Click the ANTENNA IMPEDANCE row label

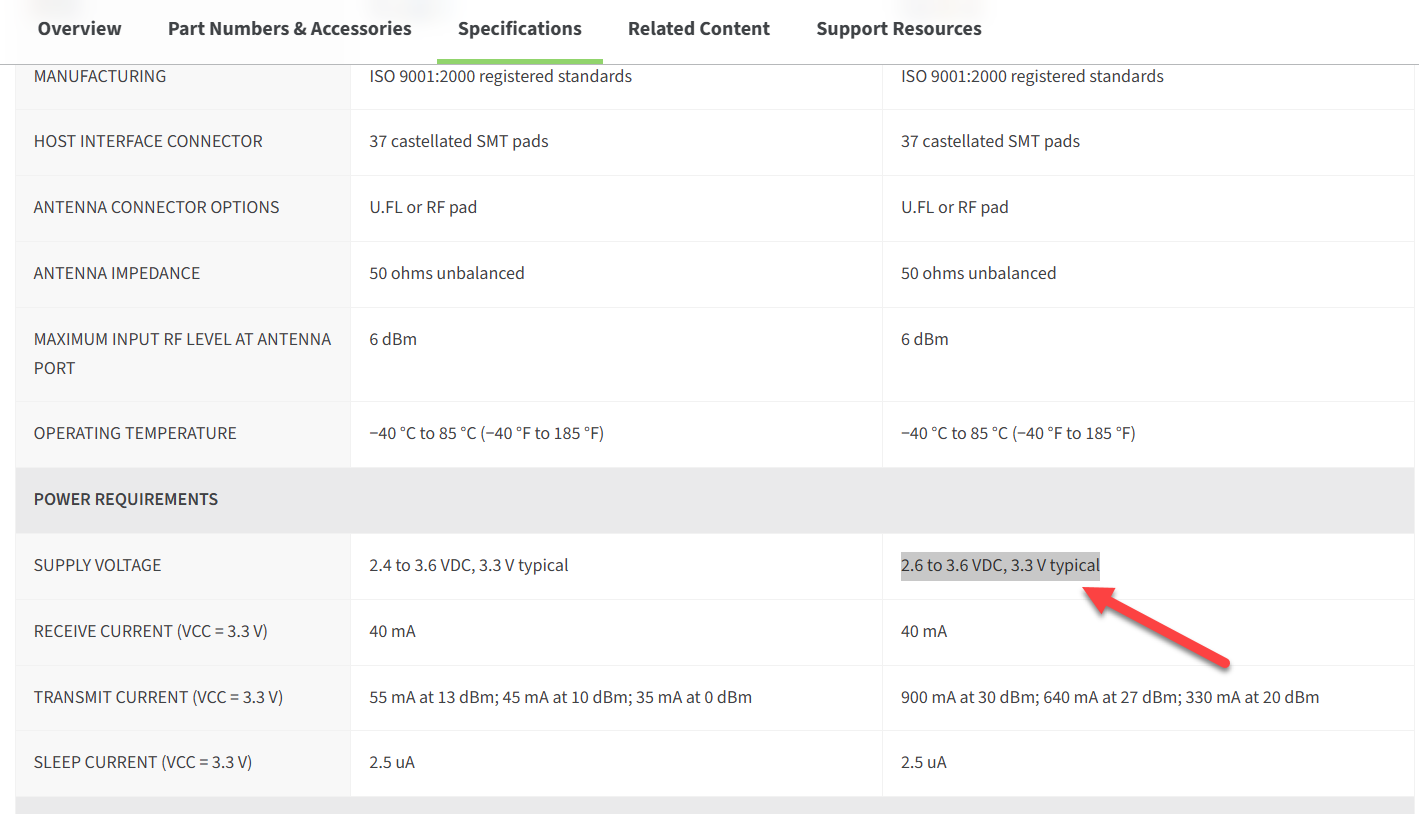point(117,273)
